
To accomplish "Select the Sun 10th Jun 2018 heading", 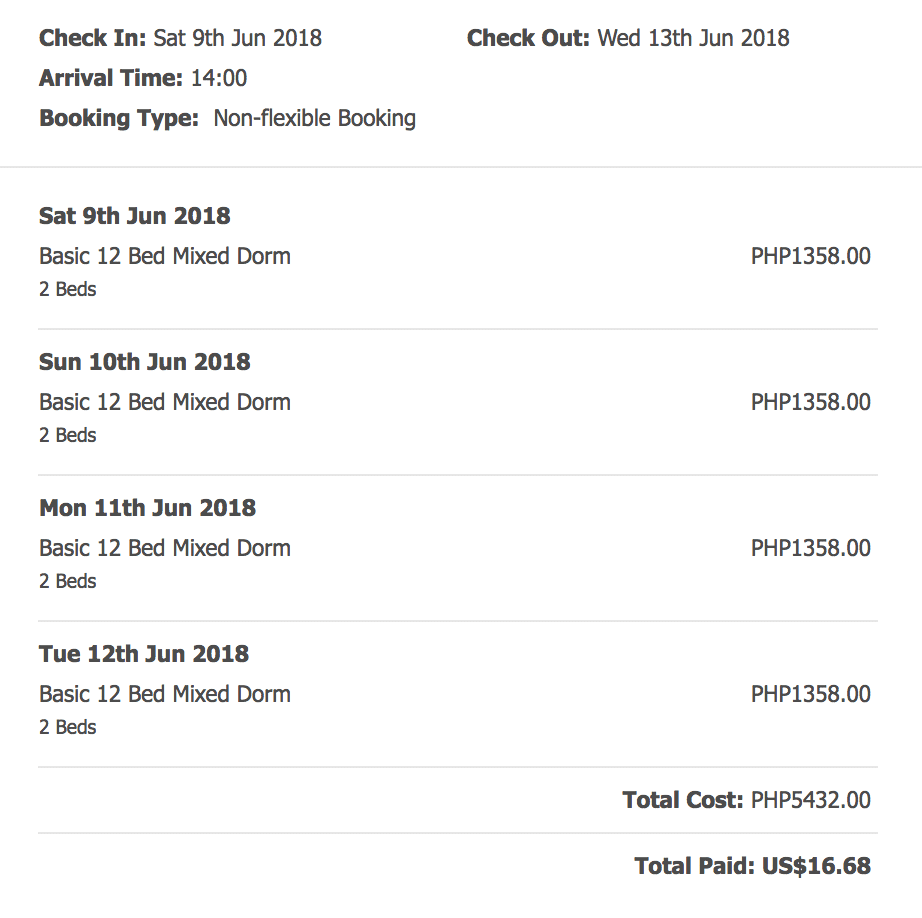I will point(145,362).
